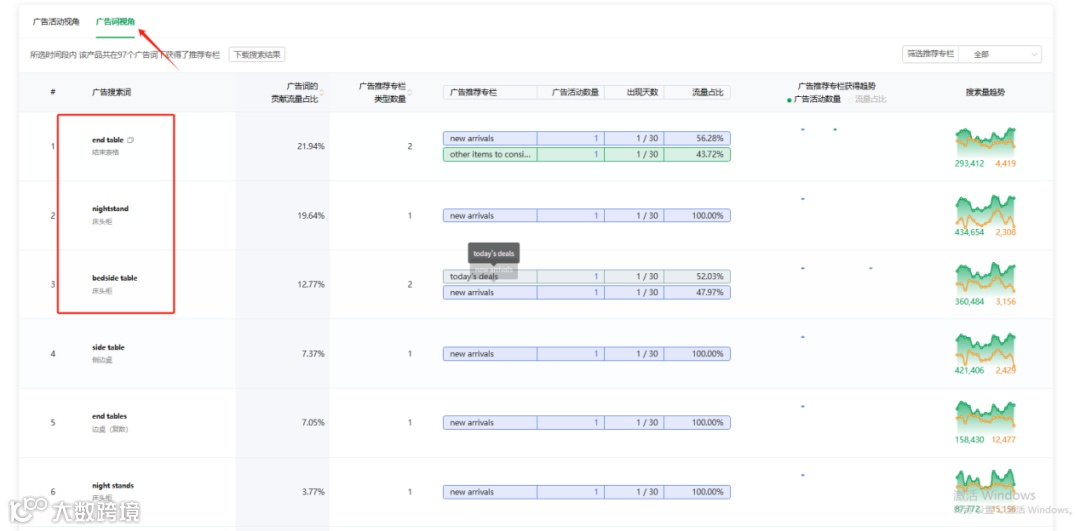Screen dimensions: 1080x531
Task: Click 12,477 orange value in end tables row
Action: [x=1006, y=439]
